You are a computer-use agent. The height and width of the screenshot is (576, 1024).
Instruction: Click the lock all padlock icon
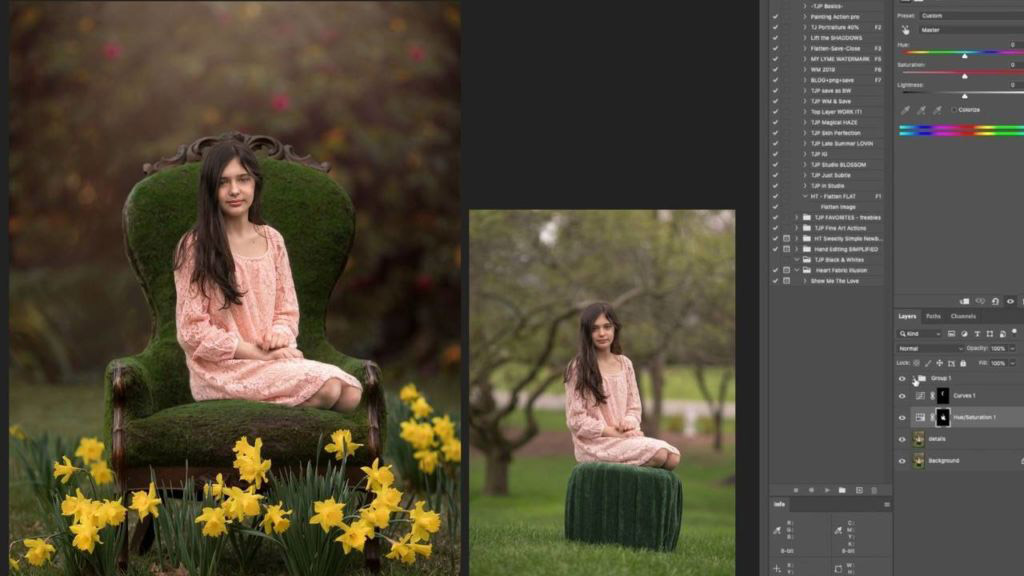(x=963, y=363)
